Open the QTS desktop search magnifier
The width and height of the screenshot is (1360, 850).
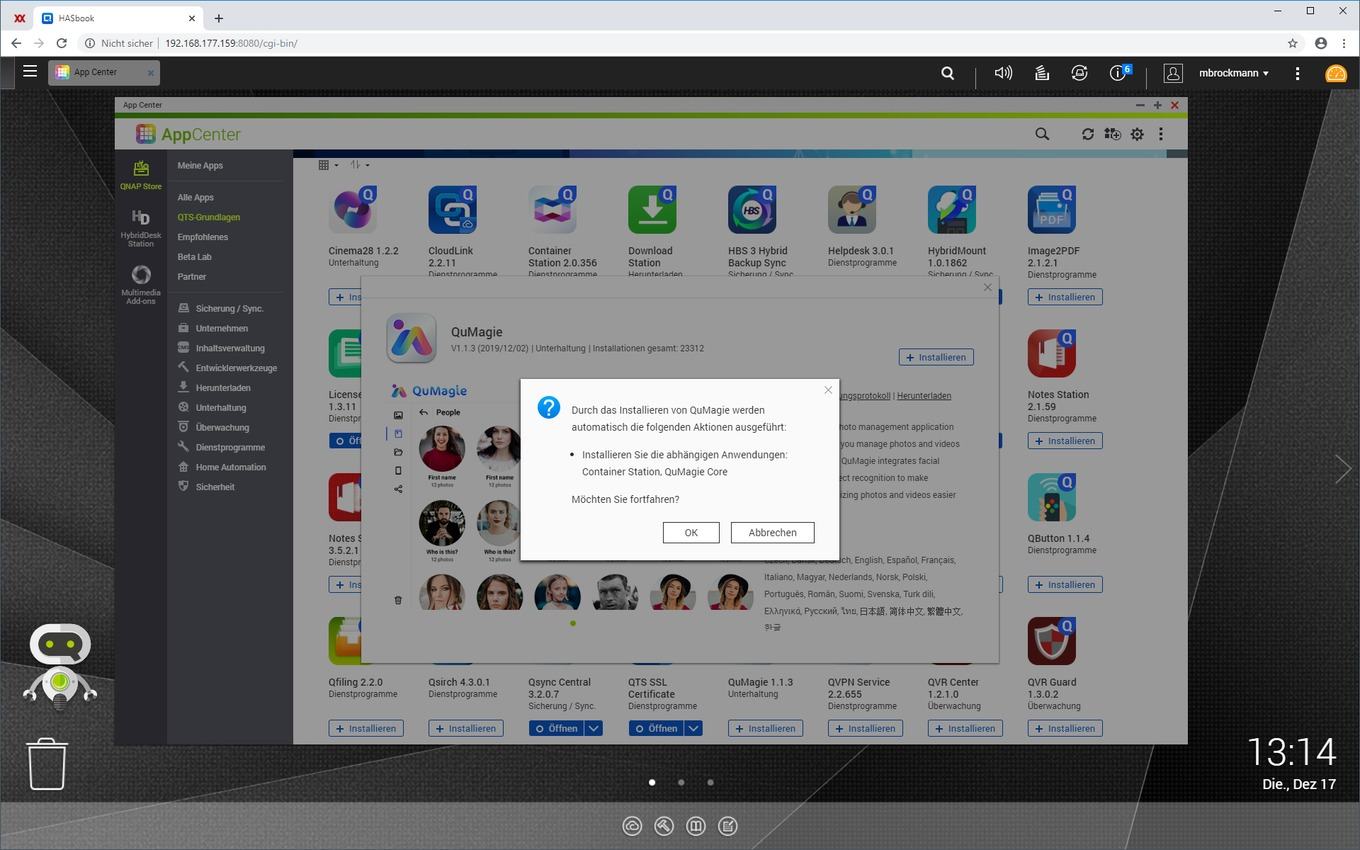coord(947,73)
